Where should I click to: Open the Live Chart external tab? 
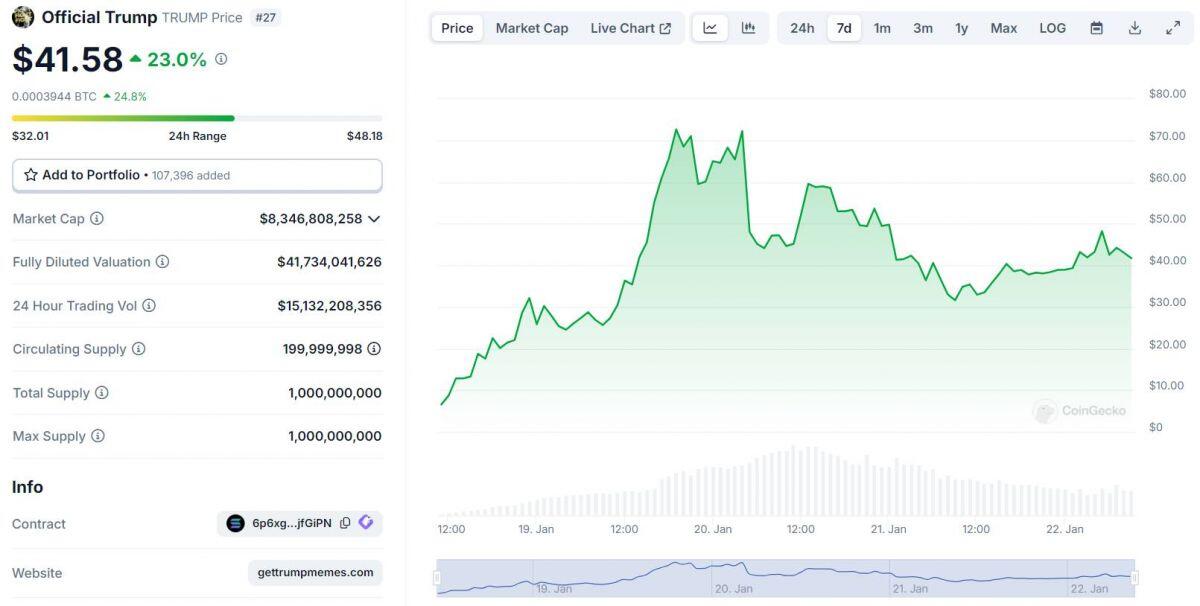[631, 28]
